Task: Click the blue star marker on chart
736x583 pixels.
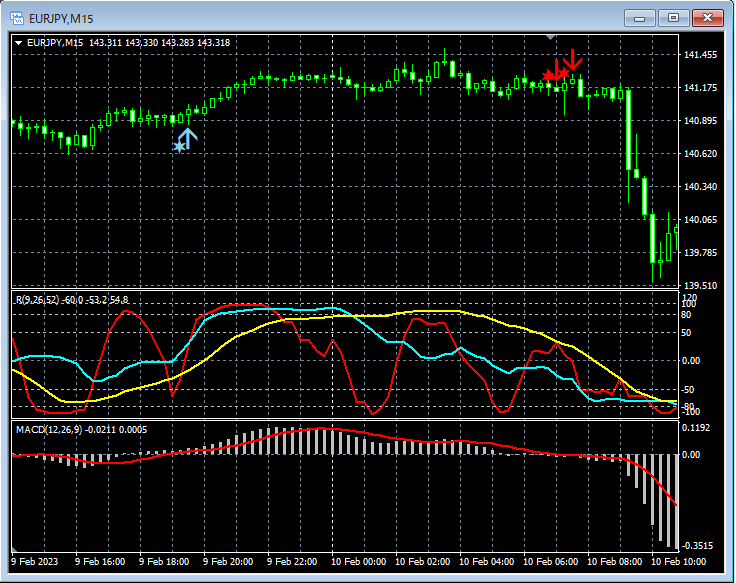Action: tap(179, 147)
